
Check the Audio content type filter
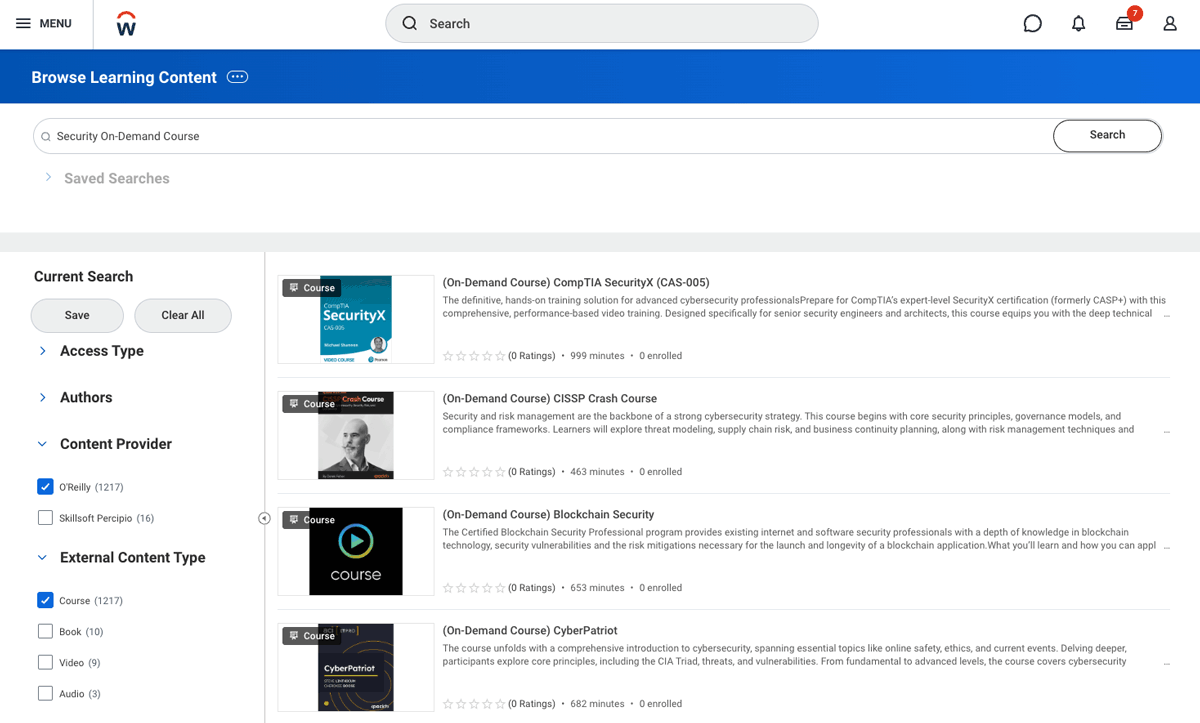(45, 694)
